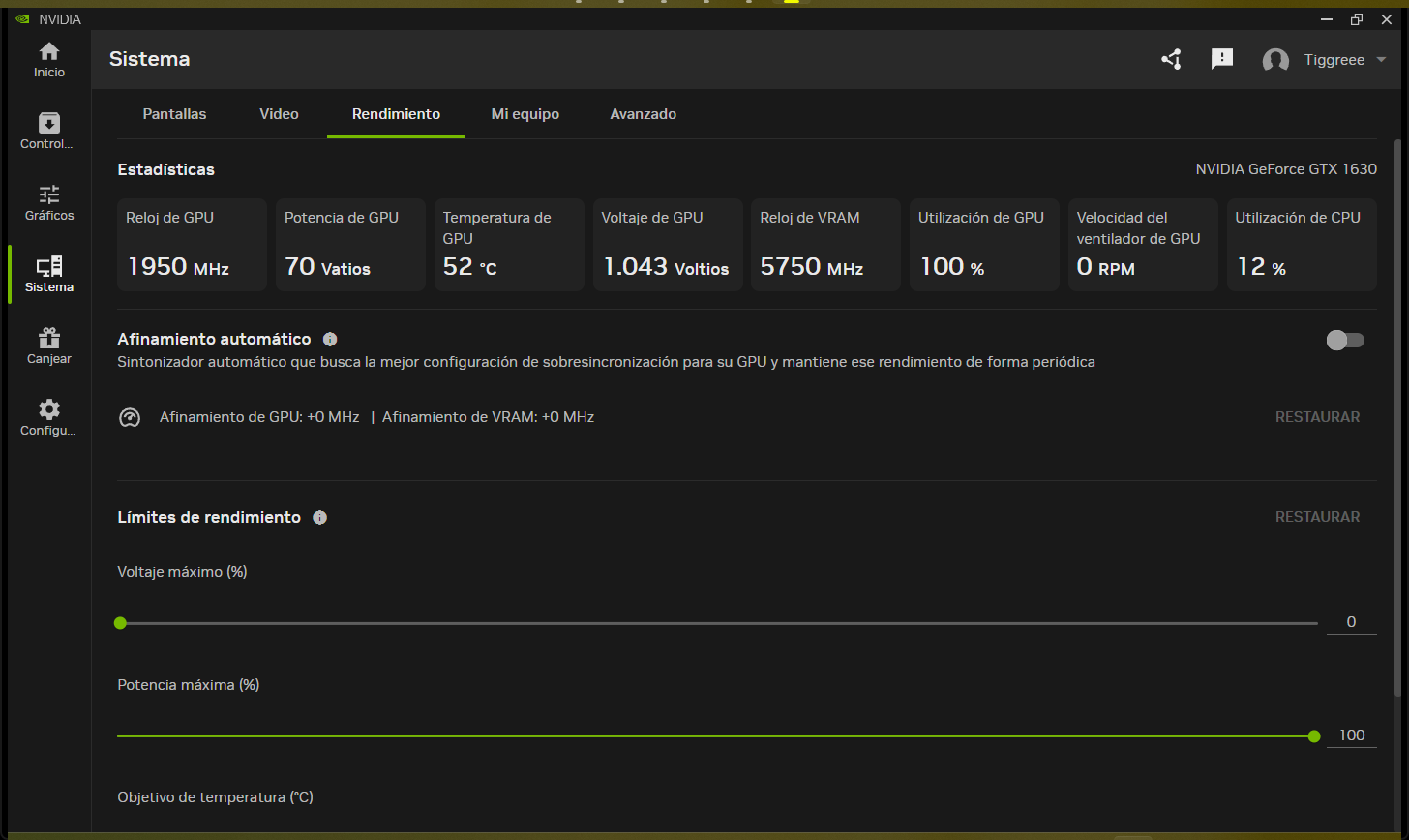
Task: Click the Estadísticas heading
Action: coord(166,169)
